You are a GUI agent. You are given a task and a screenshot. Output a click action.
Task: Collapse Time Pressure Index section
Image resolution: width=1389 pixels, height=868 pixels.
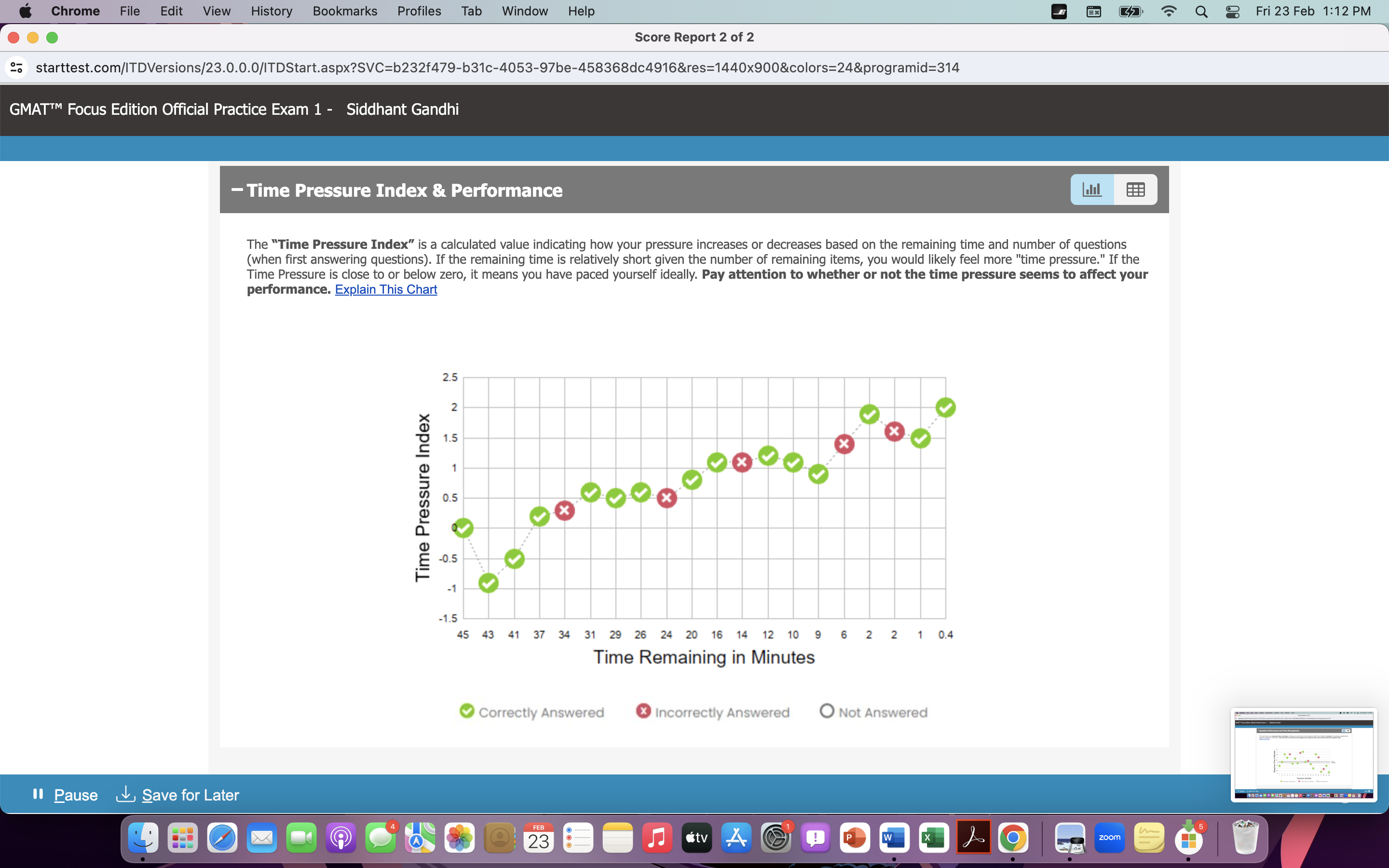(237, 190)
